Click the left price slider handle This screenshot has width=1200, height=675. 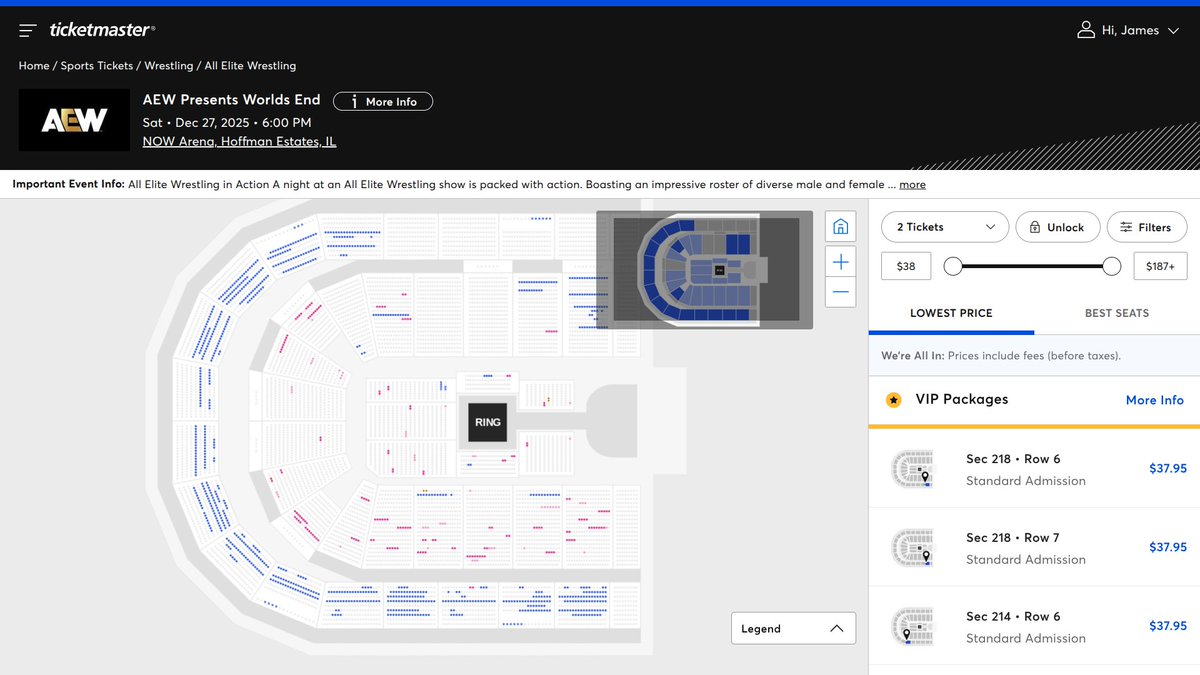click(953, 266)
